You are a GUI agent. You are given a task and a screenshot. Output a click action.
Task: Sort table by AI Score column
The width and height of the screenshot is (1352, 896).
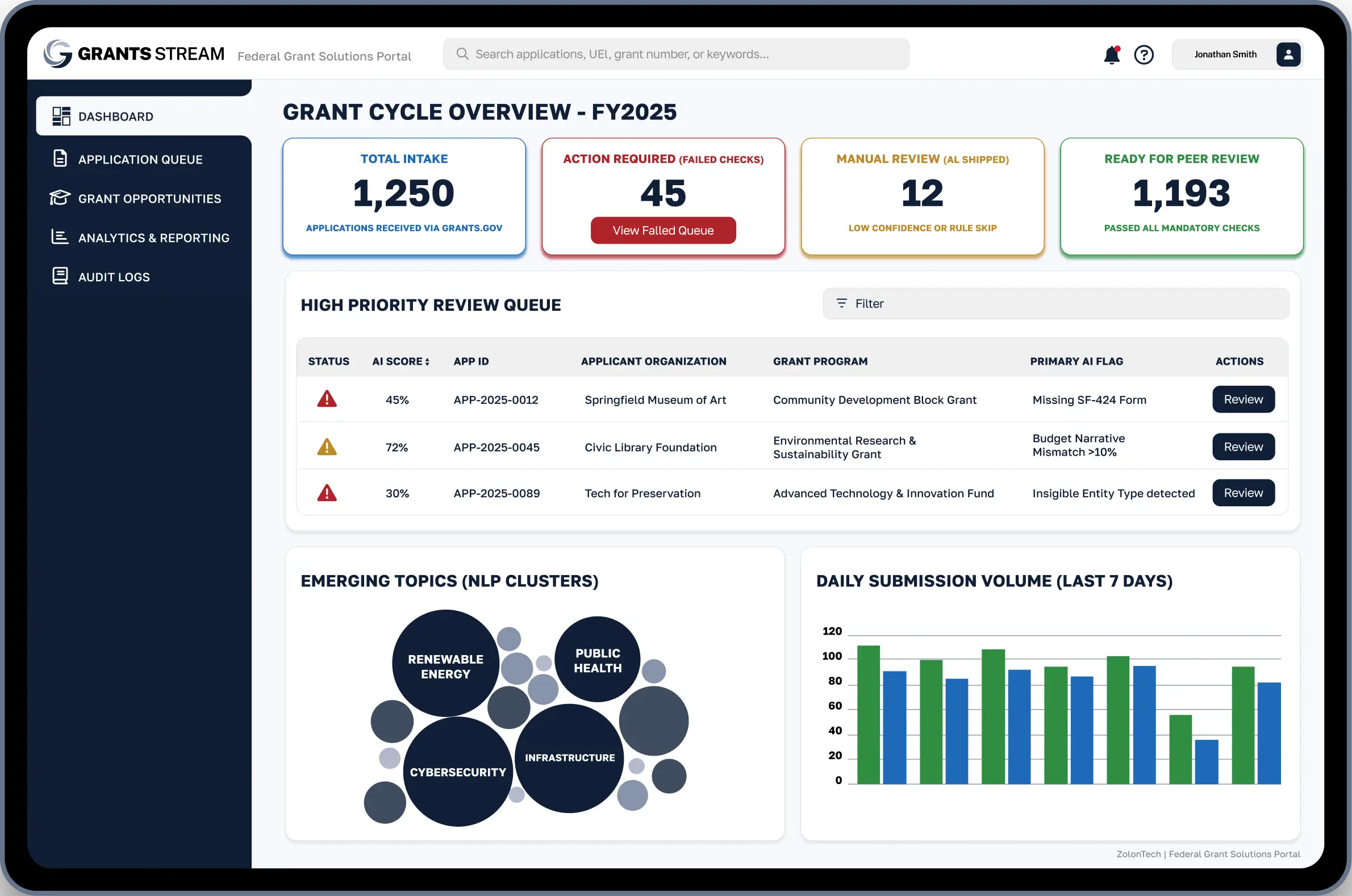(x=400, y=361)
